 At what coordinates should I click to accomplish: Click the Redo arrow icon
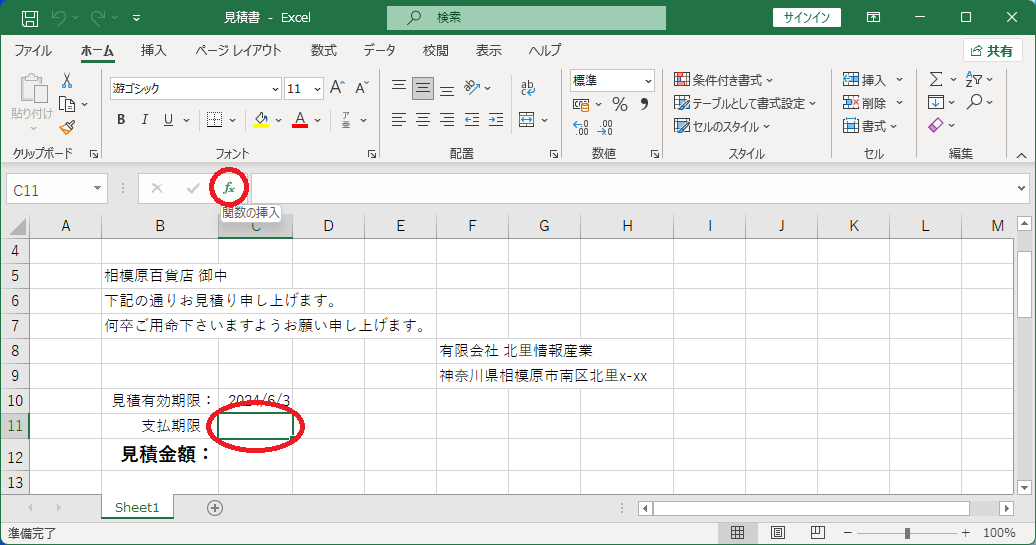98,18
